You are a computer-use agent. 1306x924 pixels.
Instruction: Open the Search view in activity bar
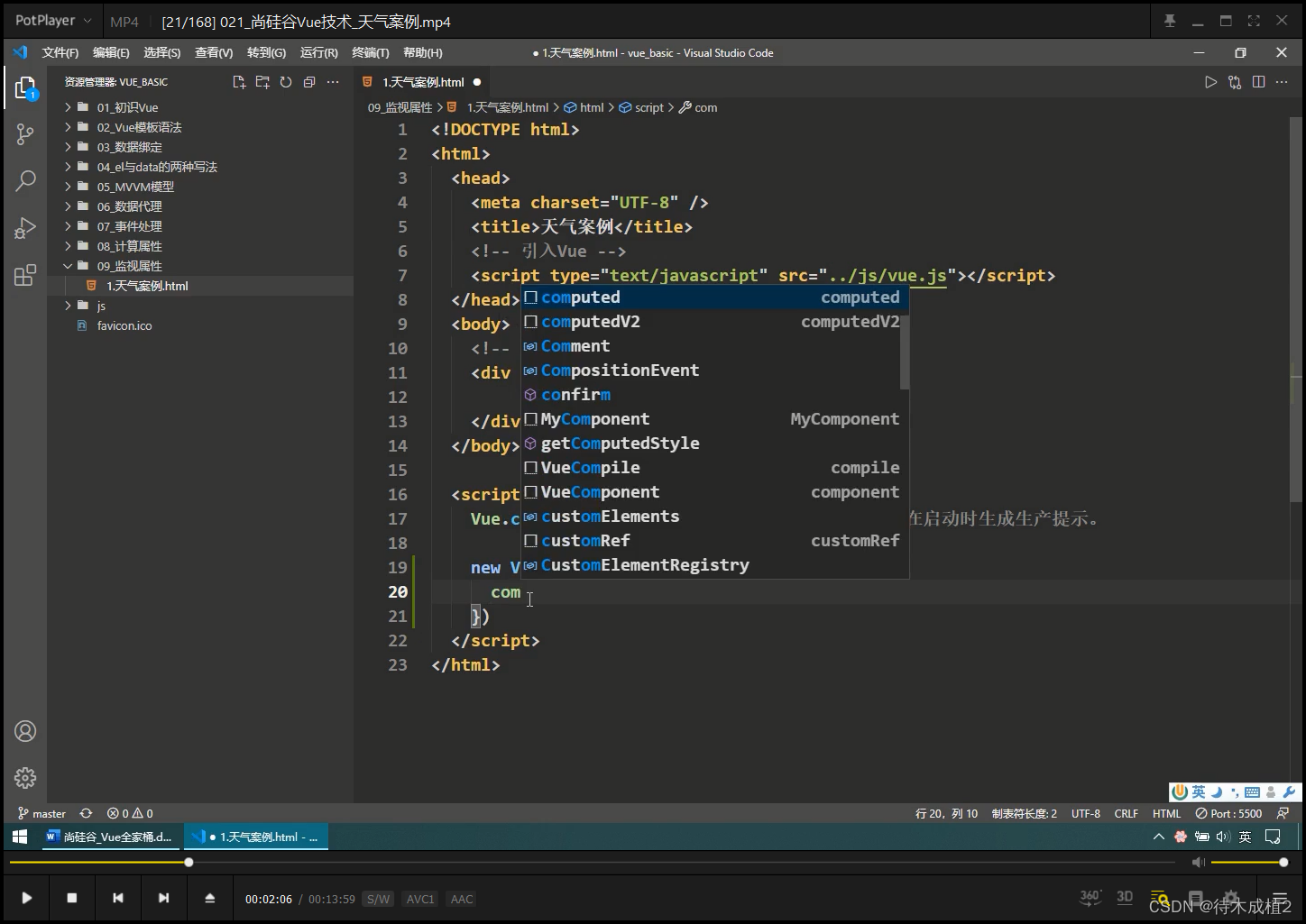25,180
